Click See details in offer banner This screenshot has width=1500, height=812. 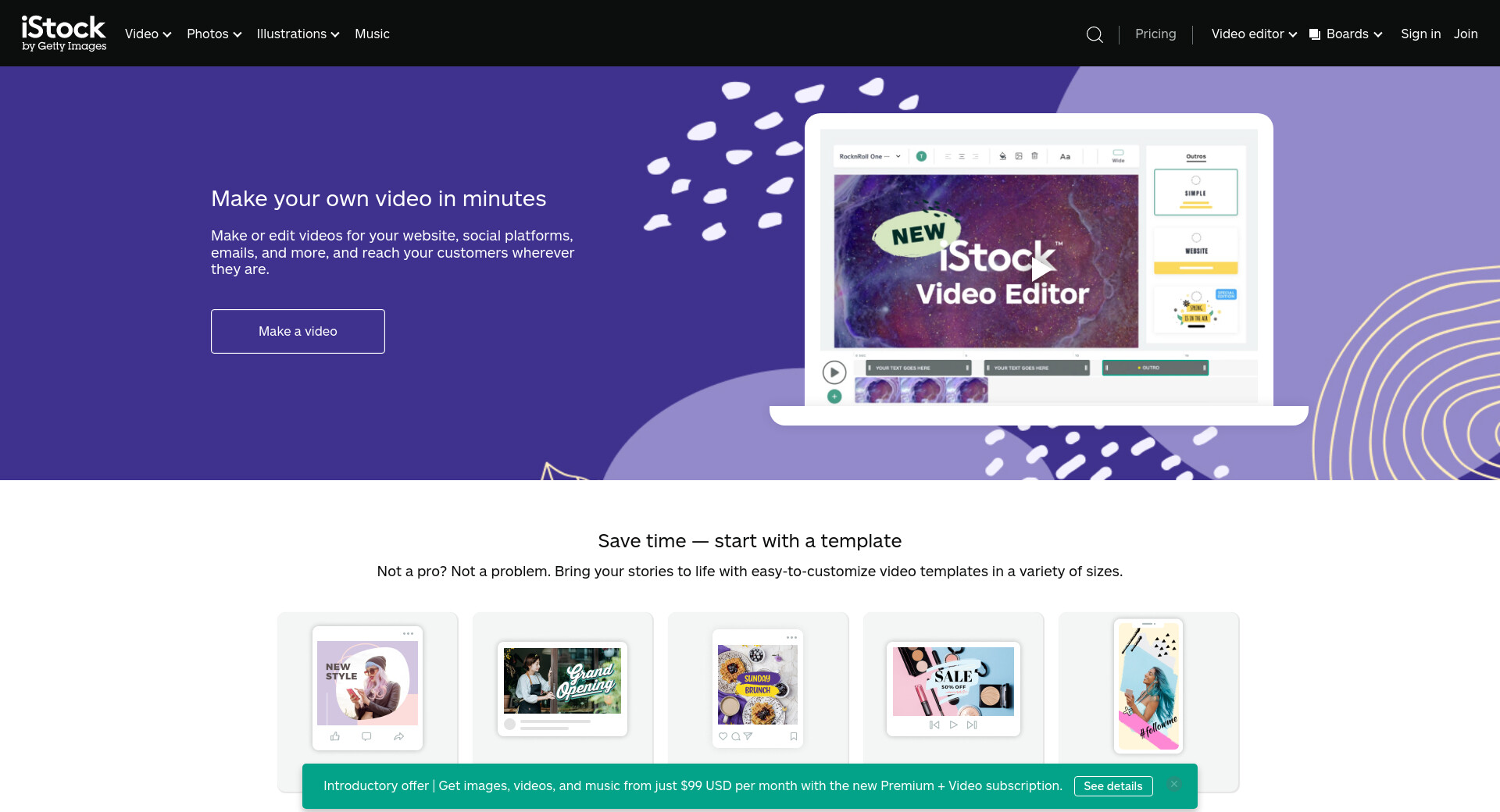(1113, 786)
